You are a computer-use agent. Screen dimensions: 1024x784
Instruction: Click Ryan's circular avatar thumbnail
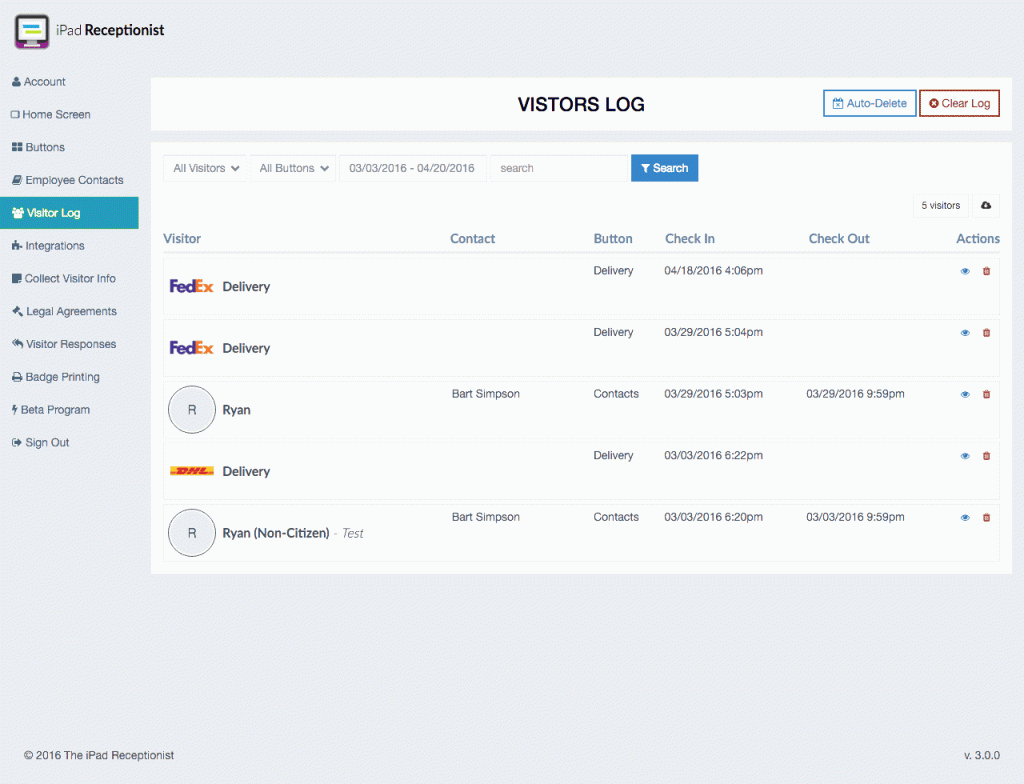pos(192,409)
